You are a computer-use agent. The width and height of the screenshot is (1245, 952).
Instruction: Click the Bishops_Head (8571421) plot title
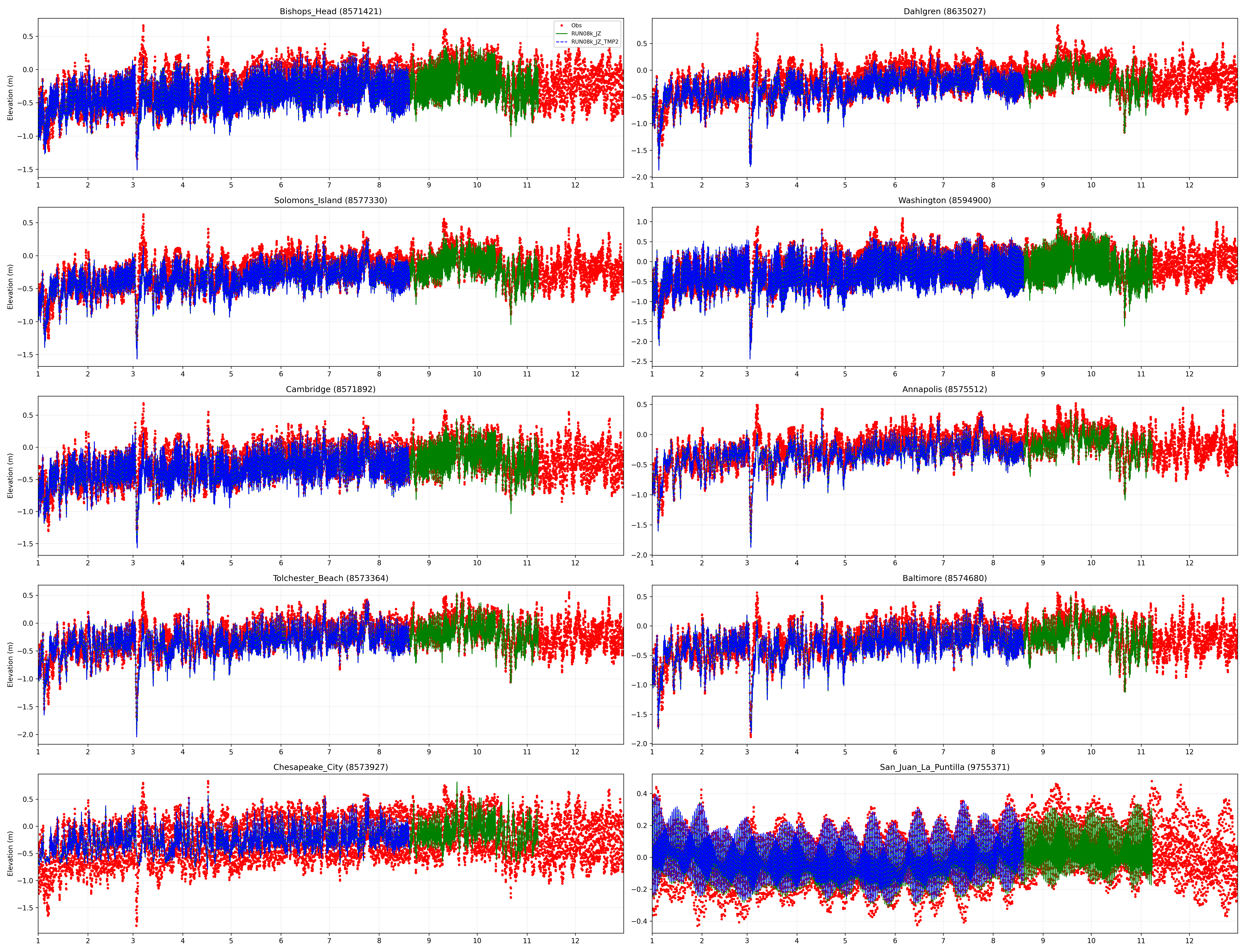coord(330,11)
